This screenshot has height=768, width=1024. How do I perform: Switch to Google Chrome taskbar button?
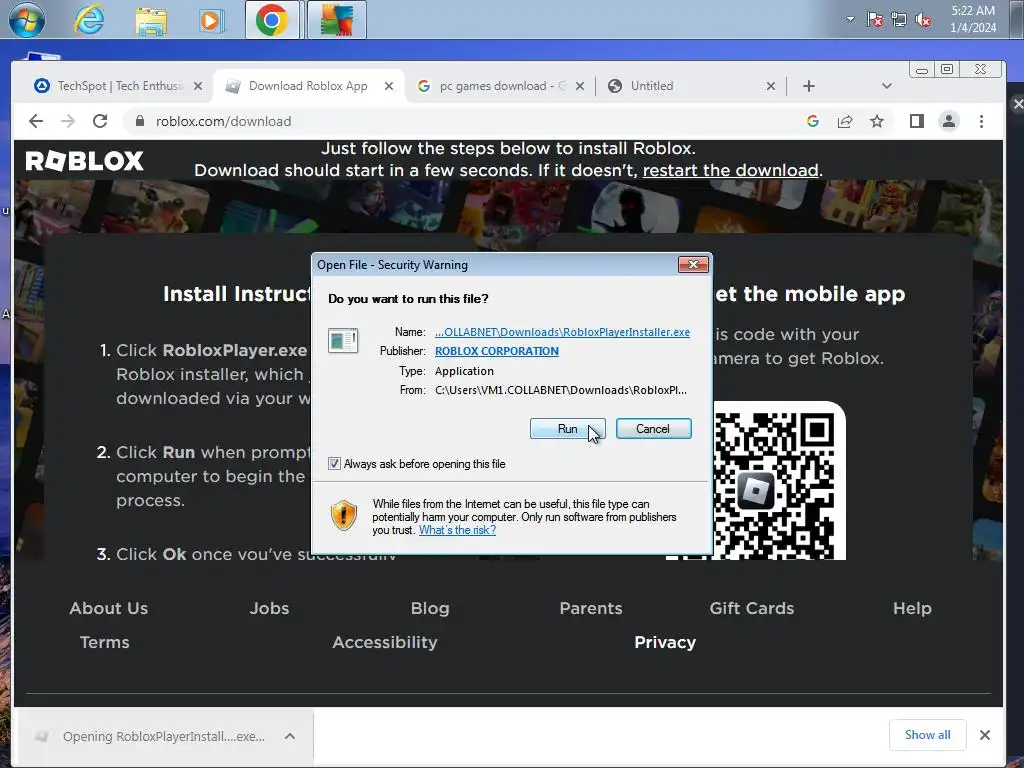(272, 20)
